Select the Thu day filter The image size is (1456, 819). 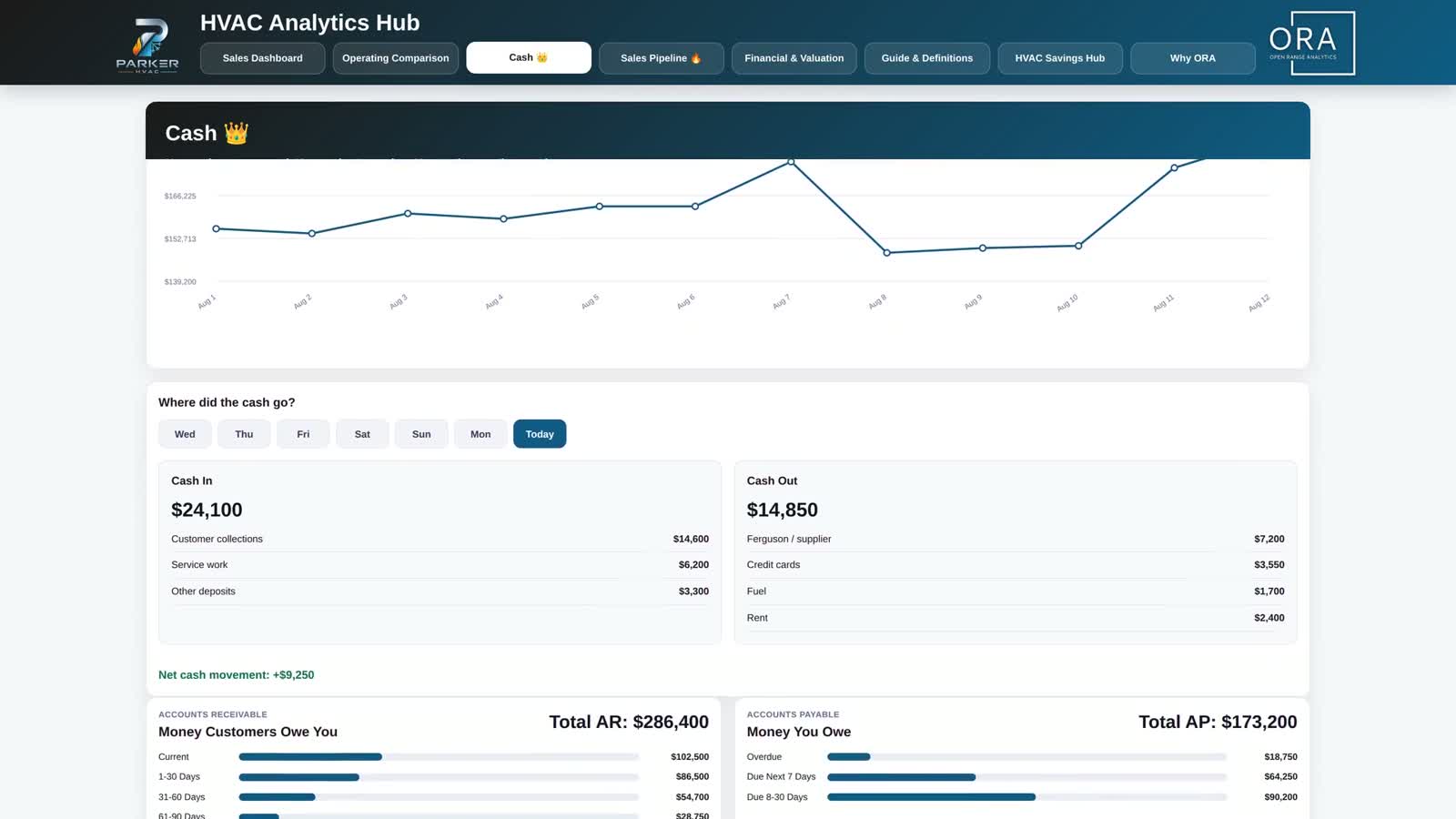point(244,434)
